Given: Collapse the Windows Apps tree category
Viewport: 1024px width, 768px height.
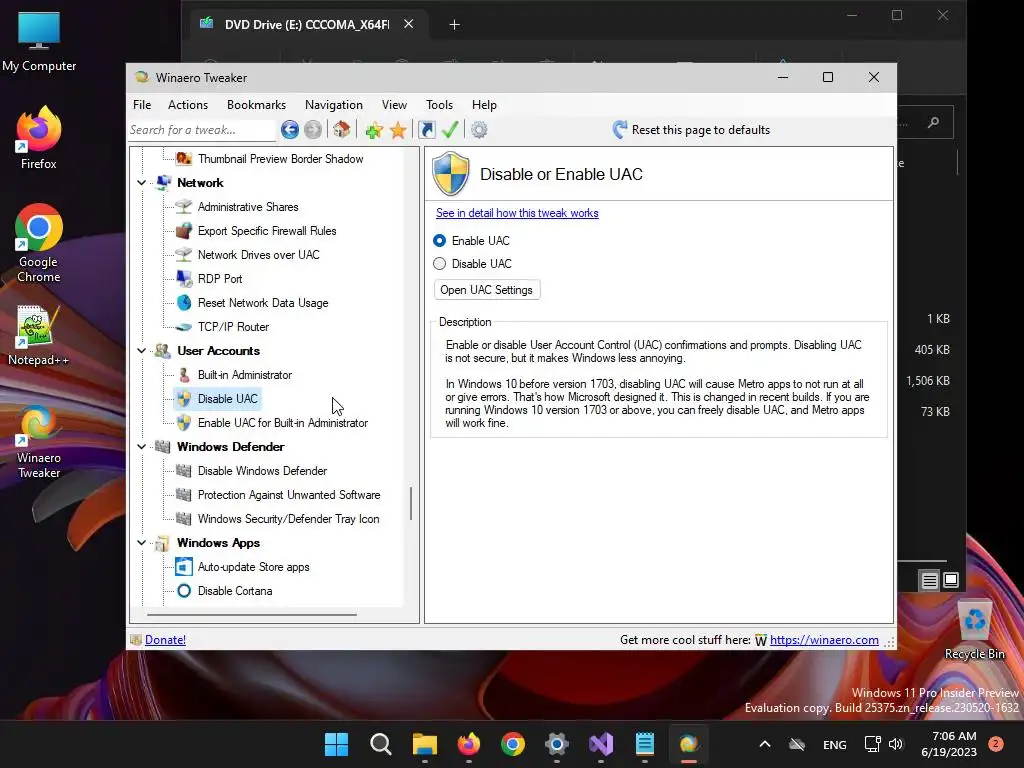Looking at the screenshot, I should (x=142, y=543).
